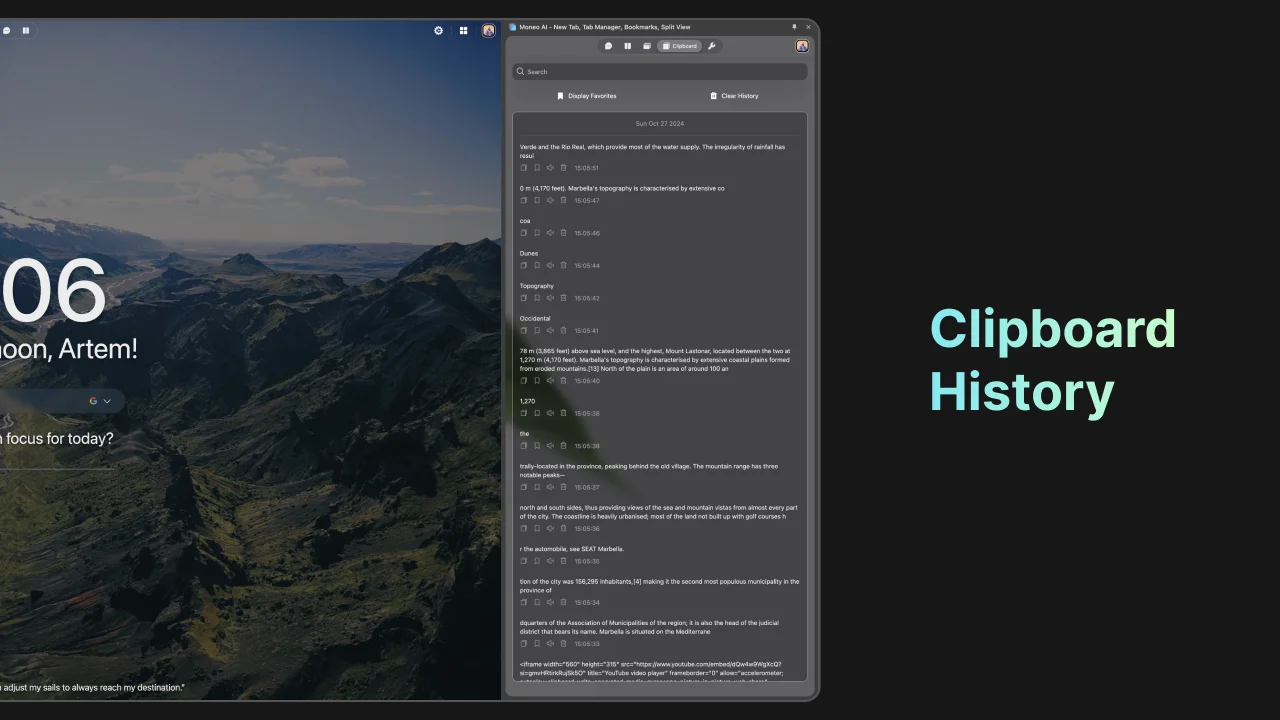Viewport: 1280px width, 720px height.
Task: Copy the 'Dunes' clipboard entry
Action: click(523, 265)
